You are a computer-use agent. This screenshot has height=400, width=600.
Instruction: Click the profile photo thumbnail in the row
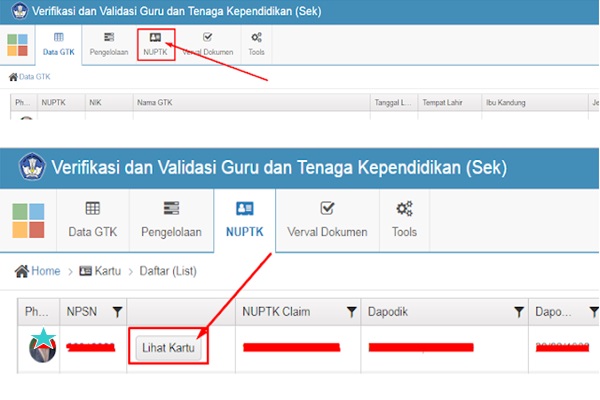point(42,346)
